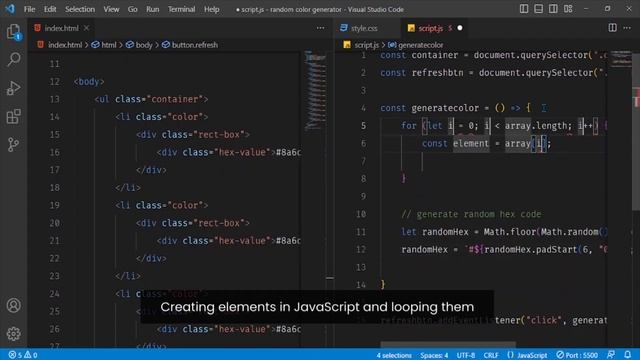
Task: Open the Terminal menu
Action: (x=182, y=9)
